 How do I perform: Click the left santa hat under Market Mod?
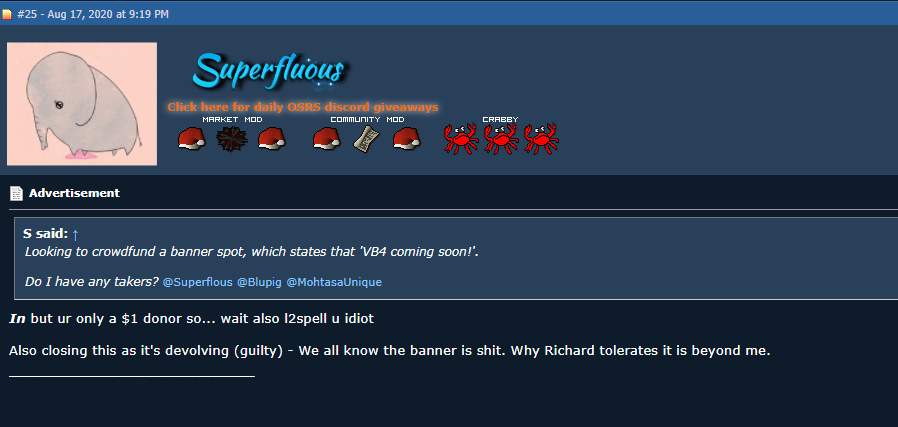(192, 139)
